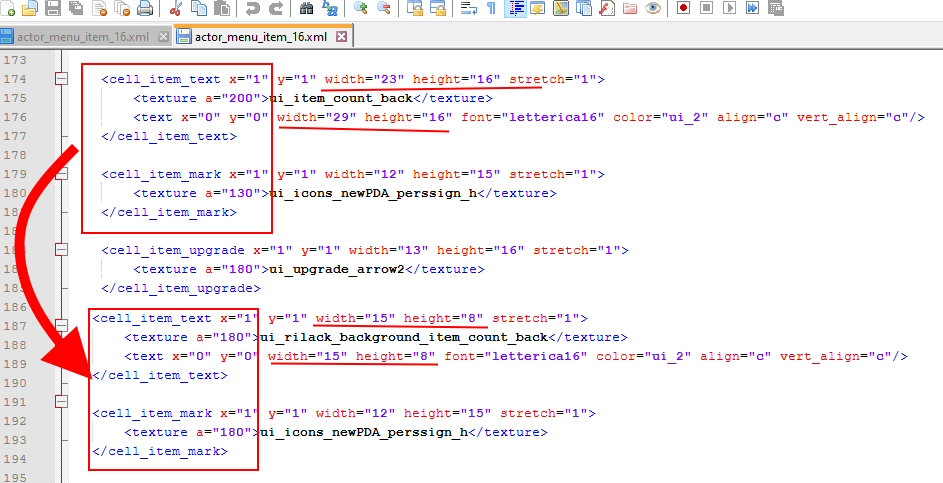Redo the last undone edit
Screen dimensions: 943x483
(x=275, y=8)
